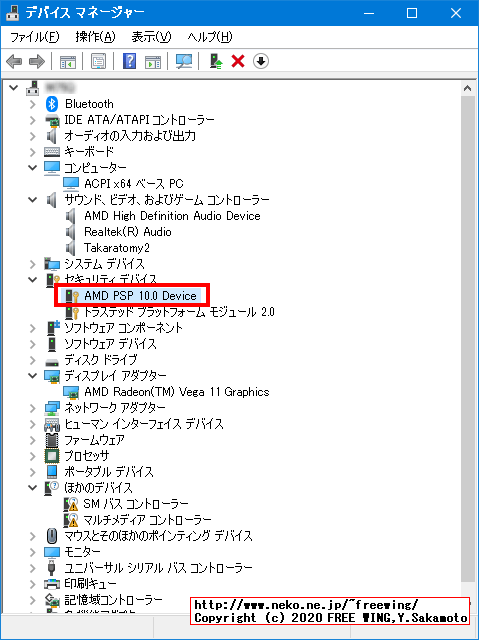Click the Update driver toolbar icon

tap(216, 62)
